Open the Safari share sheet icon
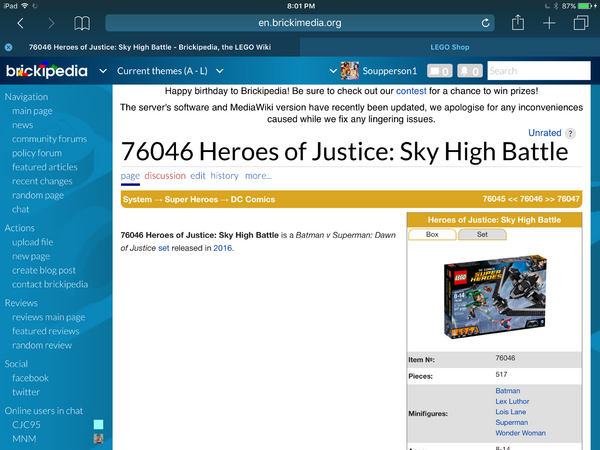Viewport: 600px width, 450px height. click(x=518, y=22)
